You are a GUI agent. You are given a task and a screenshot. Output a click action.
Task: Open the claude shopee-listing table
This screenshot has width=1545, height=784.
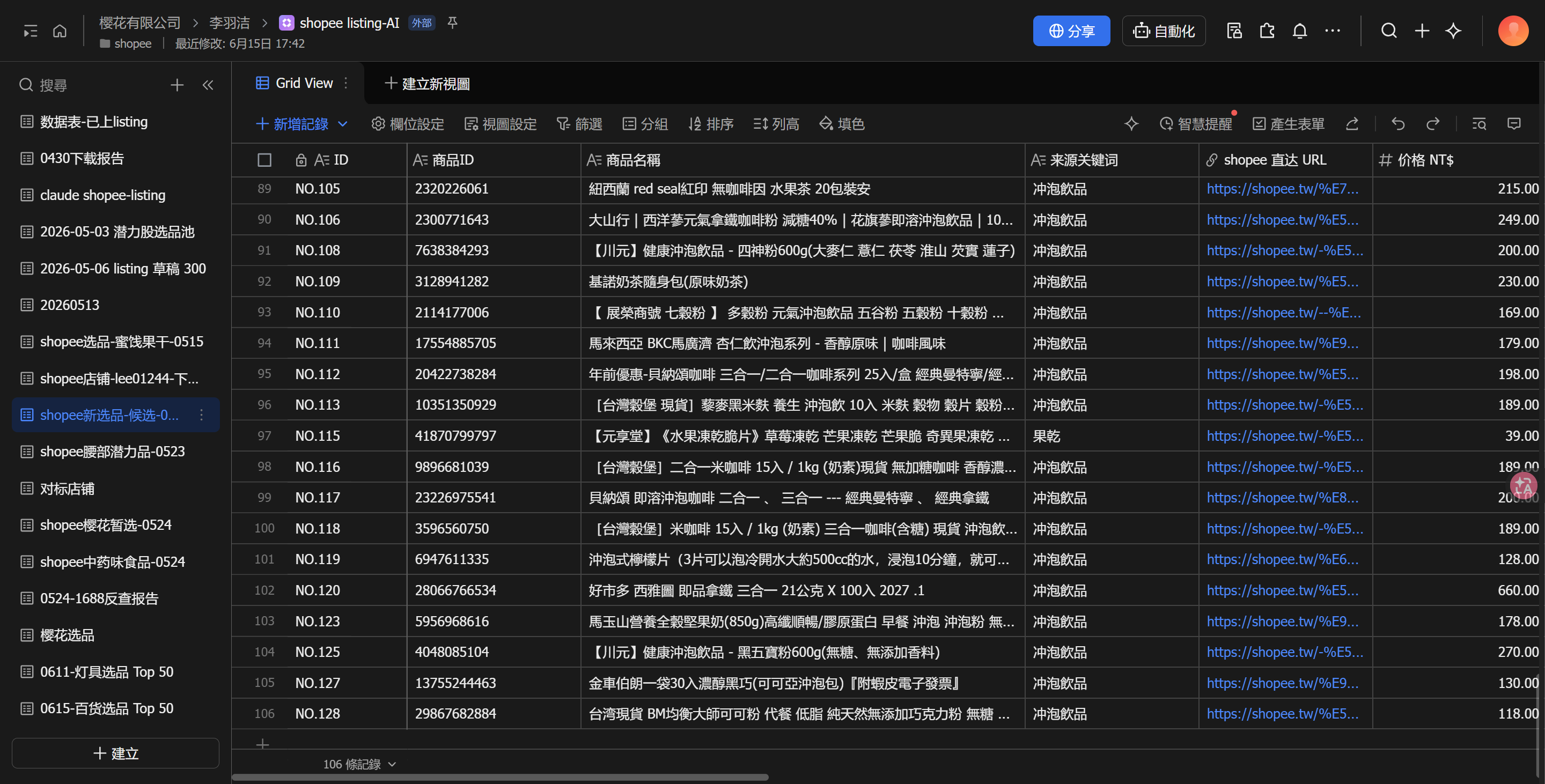click(116, 195)
